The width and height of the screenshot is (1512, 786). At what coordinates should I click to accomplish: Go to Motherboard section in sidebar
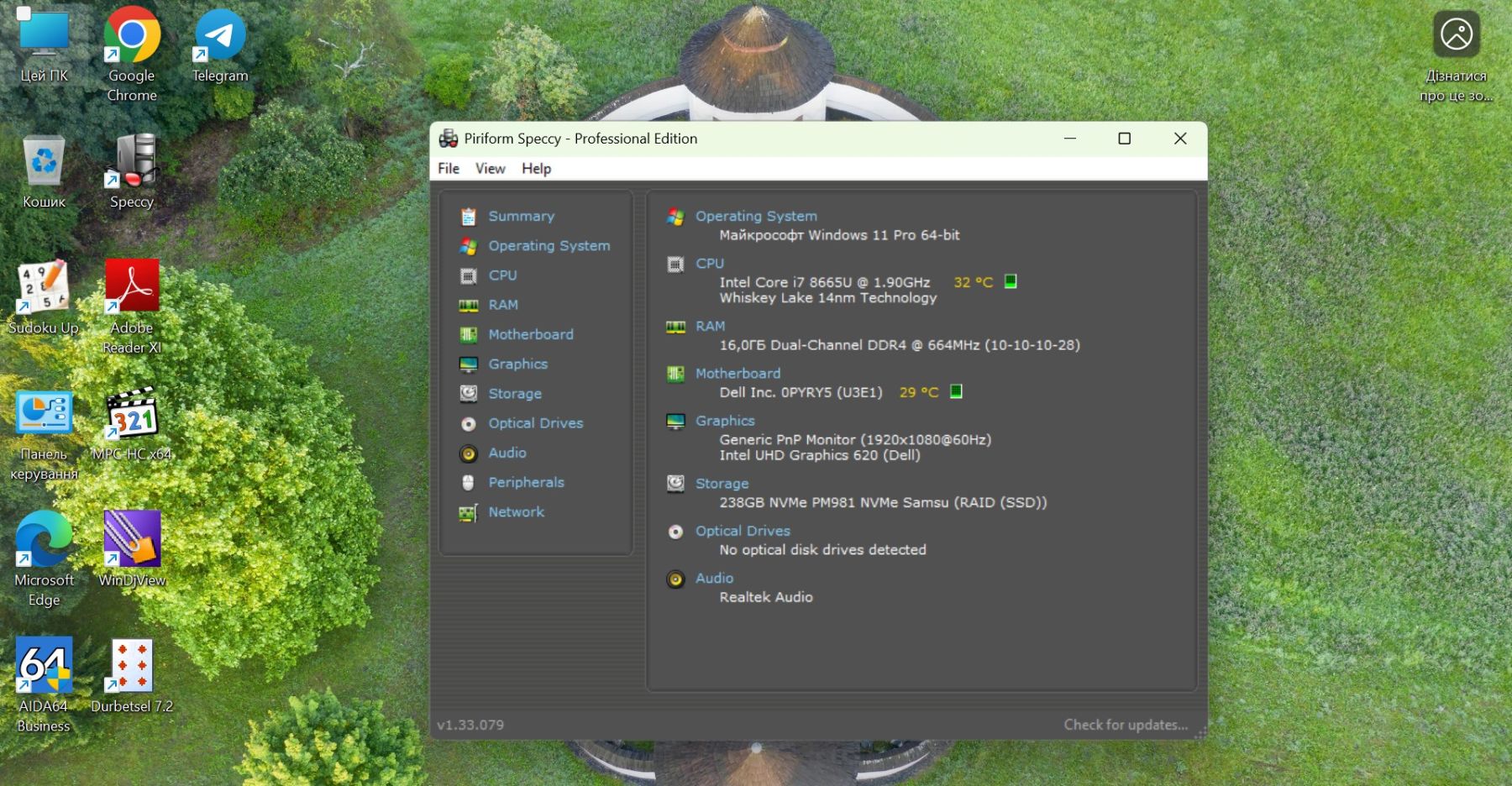coord(531,335)
